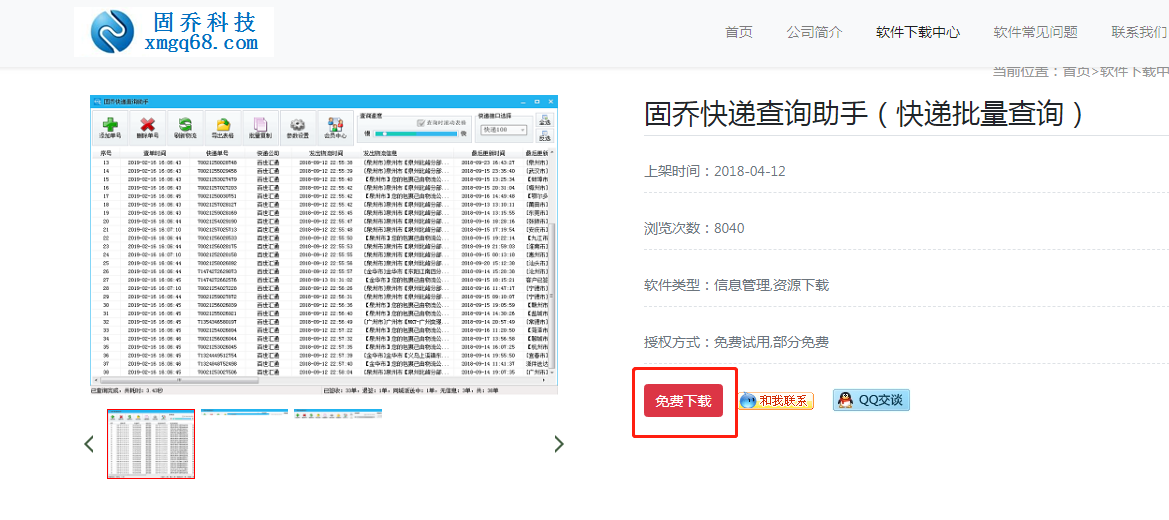This screenshot has width=1169, height=520.
Task: Click the red 免费下载 button
Action: (x=684, y=401)
